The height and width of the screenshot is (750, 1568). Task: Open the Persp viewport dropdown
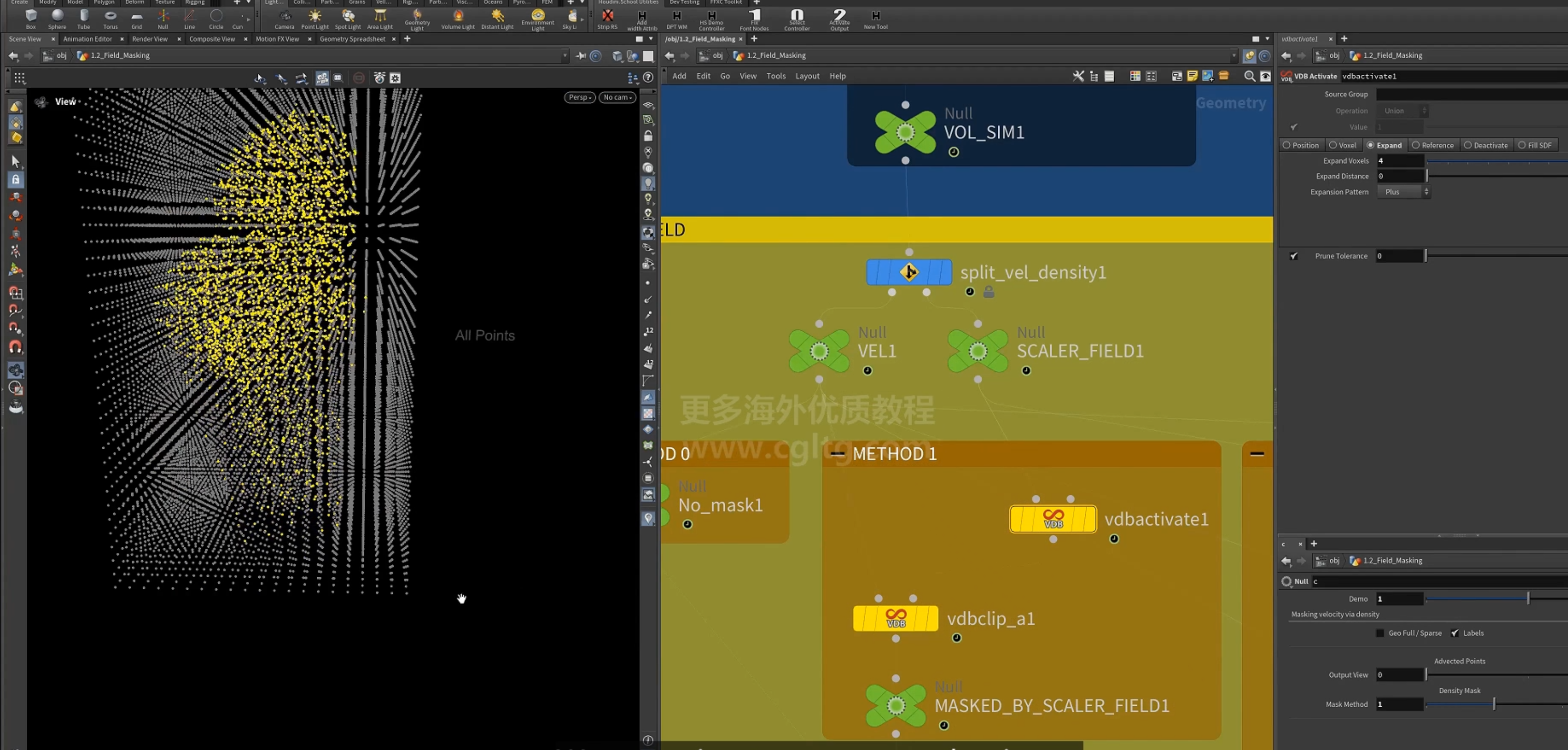tap(579, 98)
